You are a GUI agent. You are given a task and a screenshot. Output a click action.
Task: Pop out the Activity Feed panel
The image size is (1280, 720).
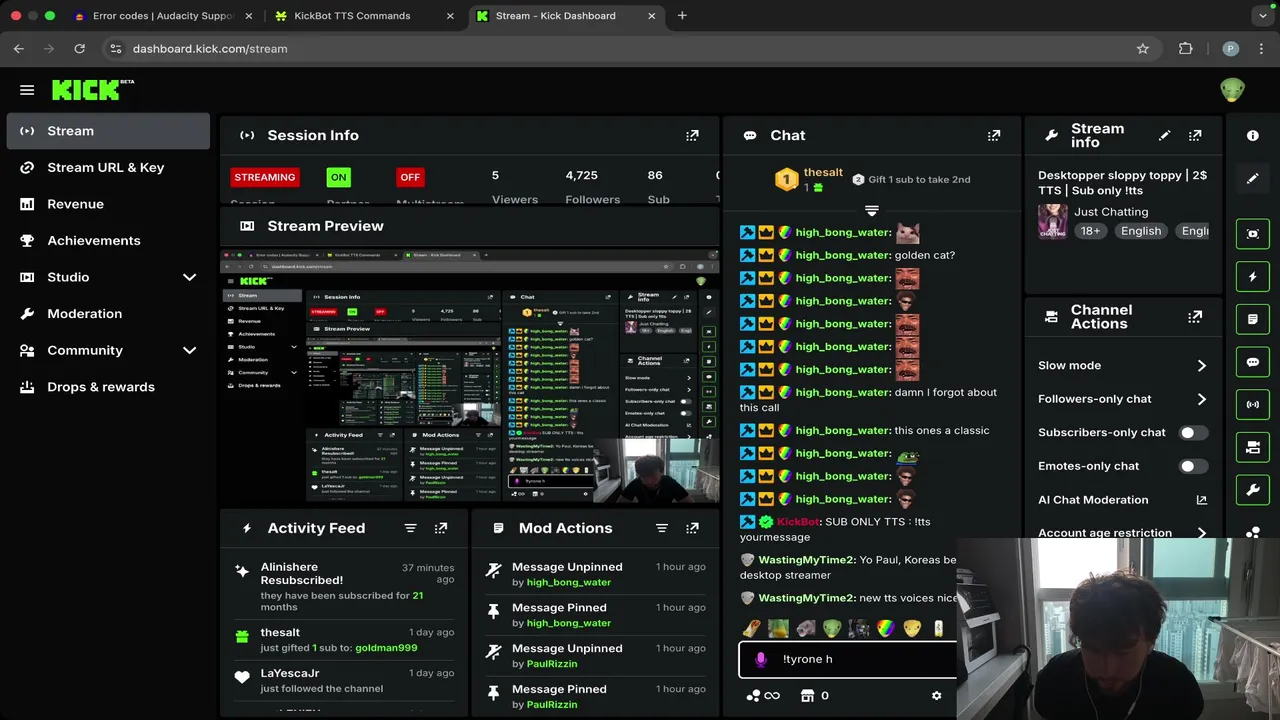coord(441,528)
